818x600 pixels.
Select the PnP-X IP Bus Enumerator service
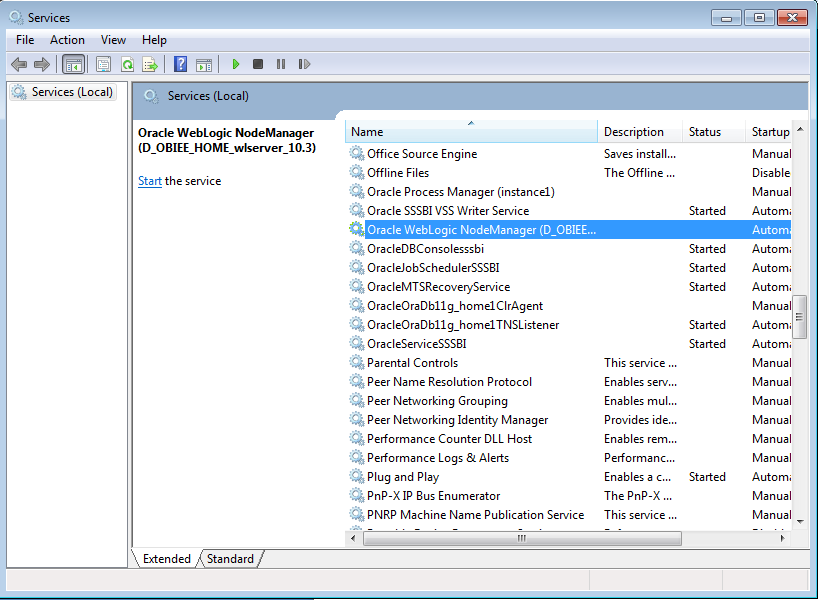[434, 496]
